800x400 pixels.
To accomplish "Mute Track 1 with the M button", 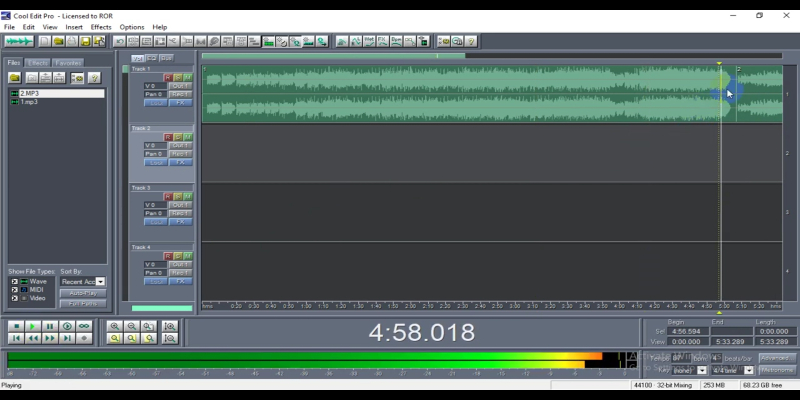I will pos(187,77).
